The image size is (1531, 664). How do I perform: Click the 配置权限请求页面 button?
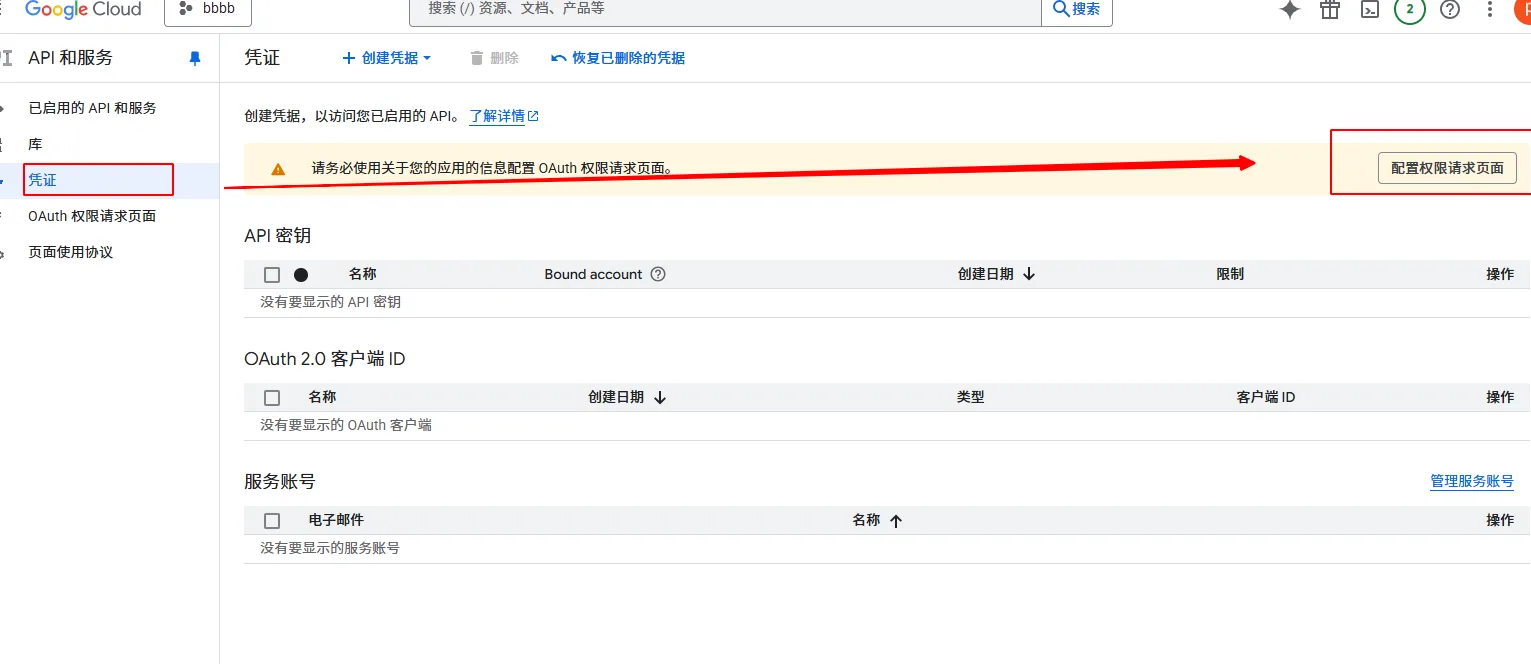pyautogui.click(x=1447, y=168)
